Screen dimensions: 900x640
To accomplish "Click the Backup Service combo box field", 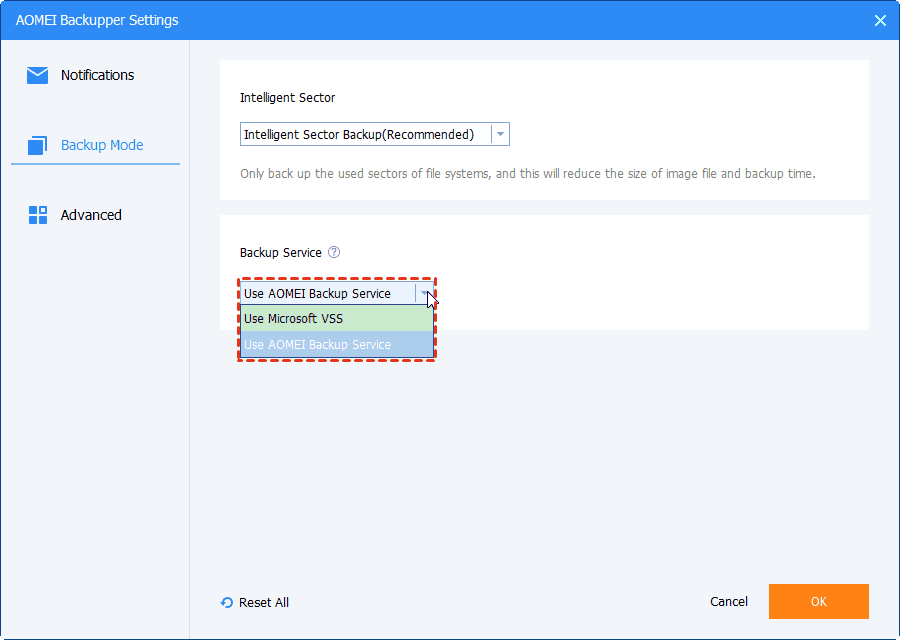I will tap(327, 294).
